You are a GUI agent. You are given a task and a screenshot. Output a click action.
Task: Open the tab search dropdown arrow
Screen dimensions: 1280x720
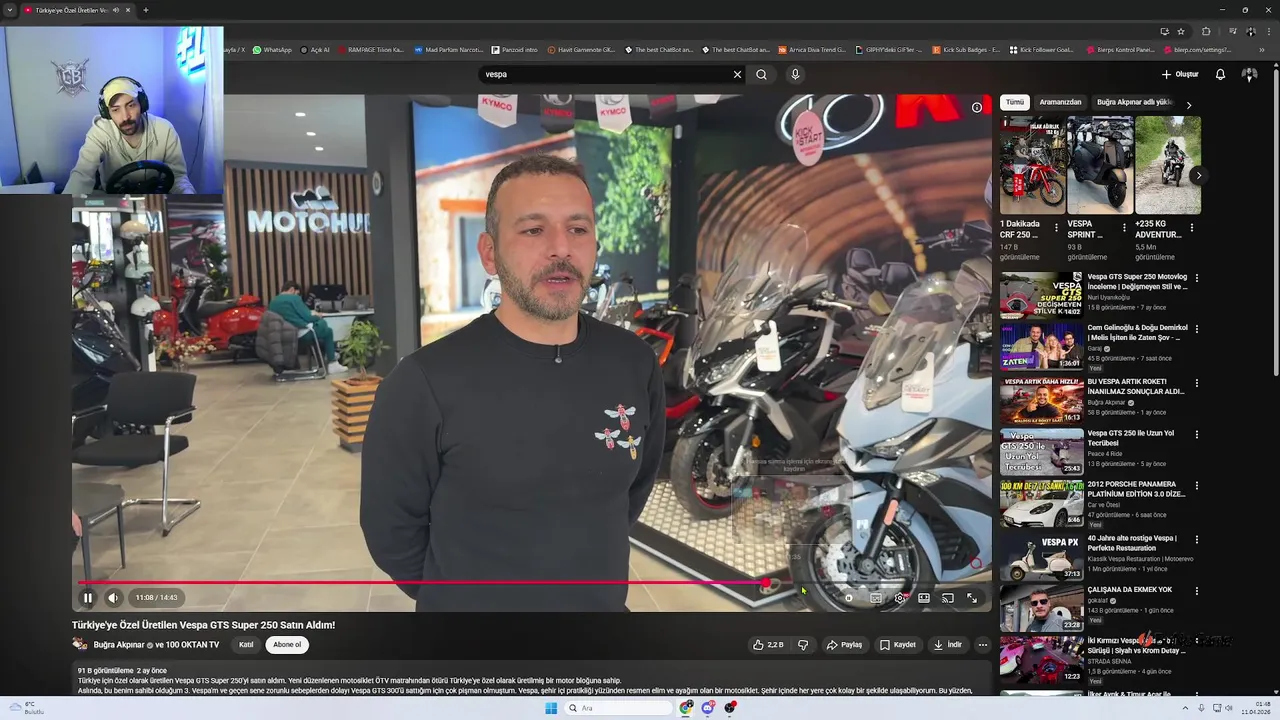pos(10,10)
